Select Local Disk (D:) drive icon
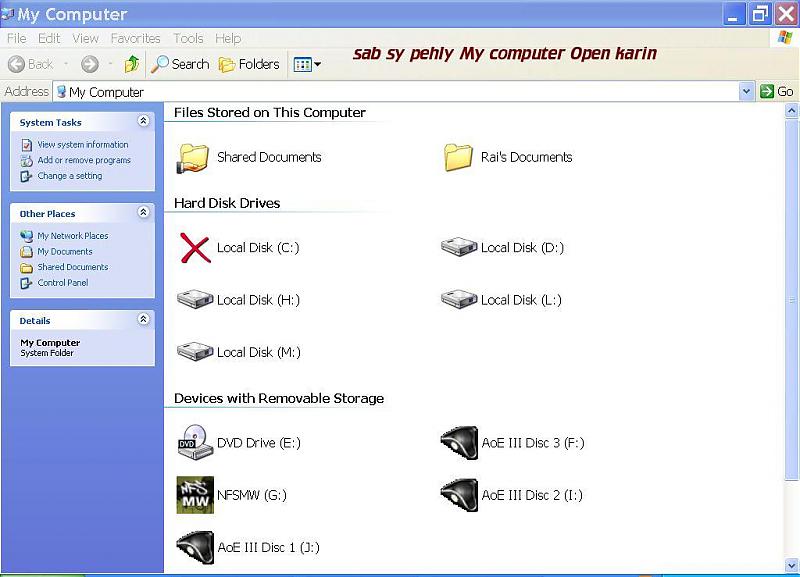 click(x=459, y=247)
